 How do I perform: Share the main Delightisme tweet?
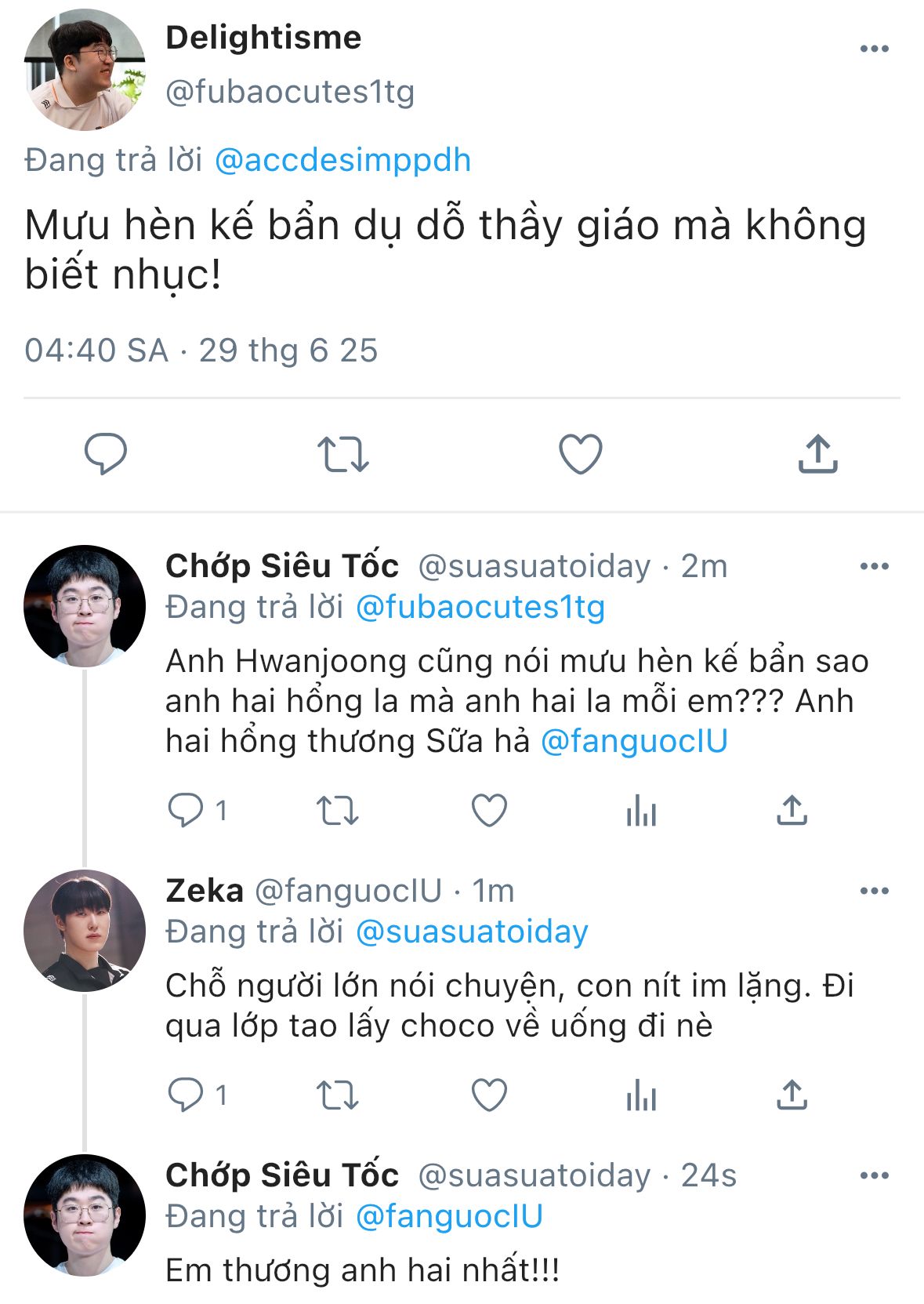point(817,454)
